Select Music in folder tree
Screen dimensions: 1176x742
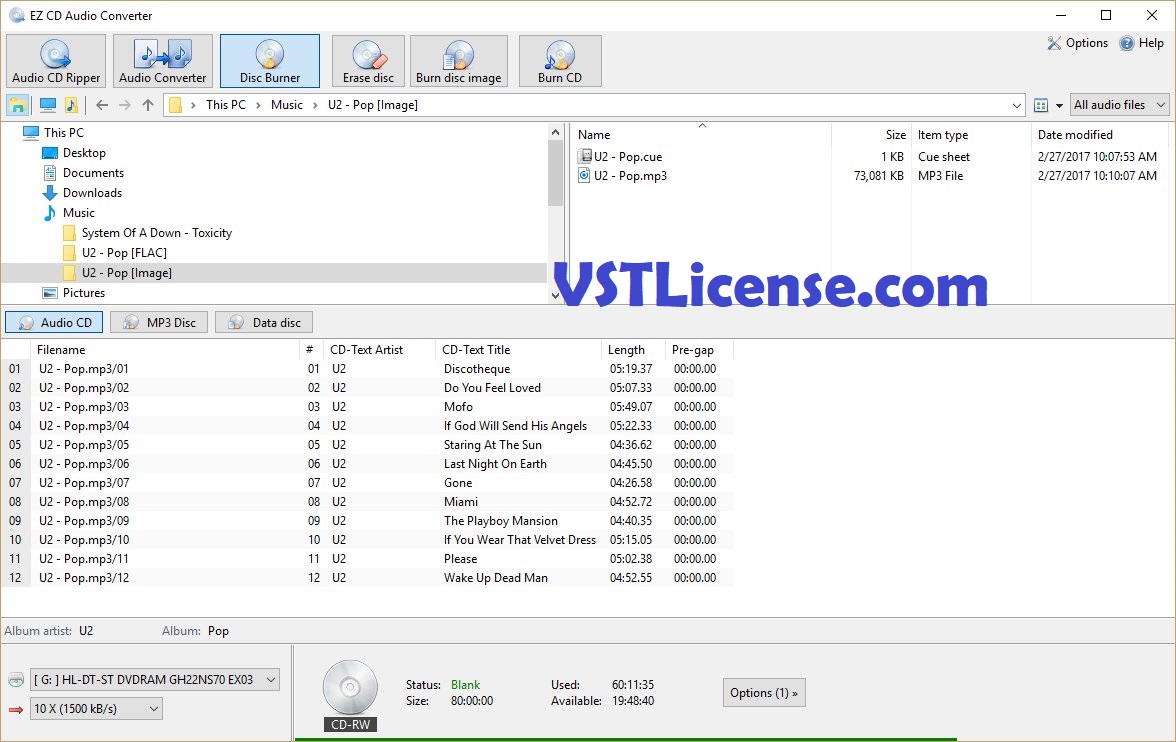point(79,213)
